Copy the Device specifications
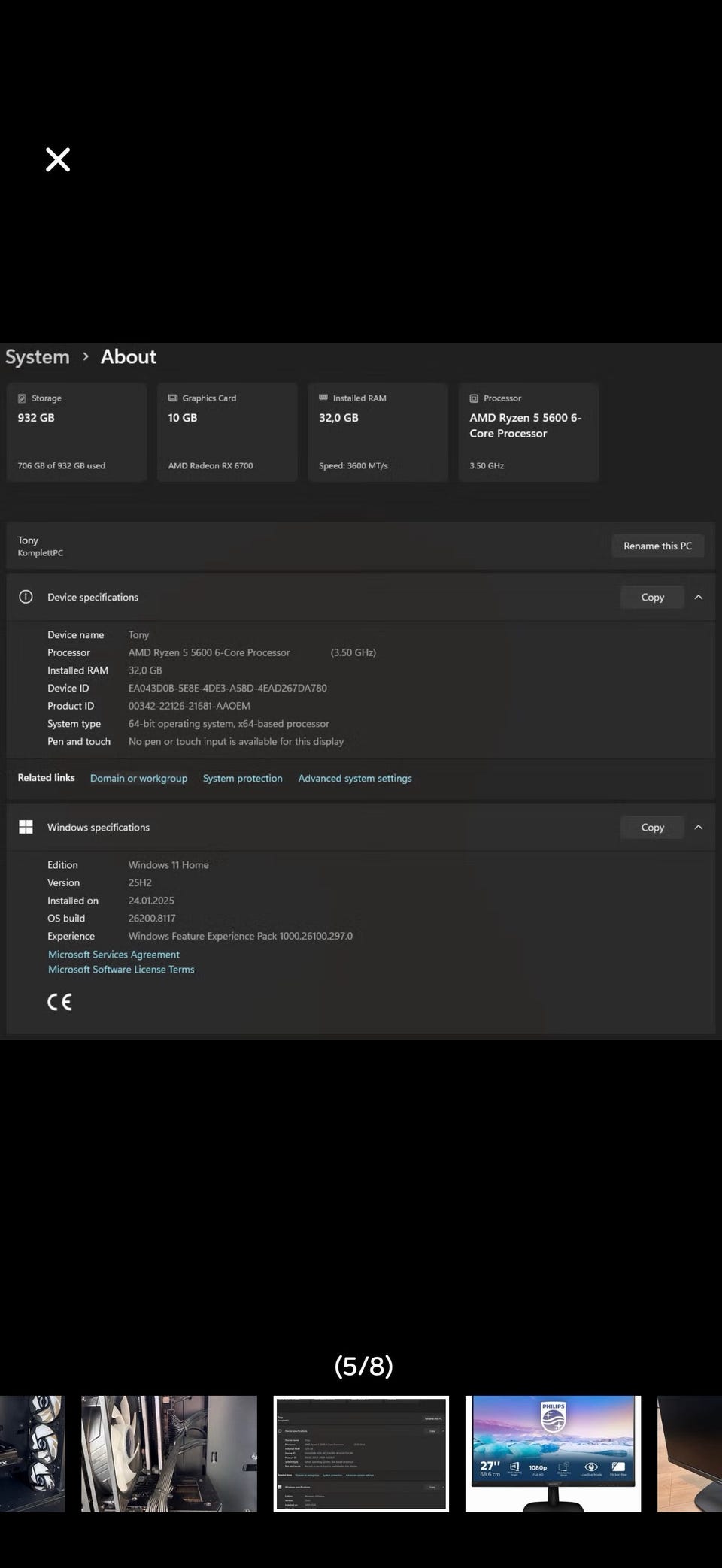This screenshot has width=722, height=1568. coord(652,597)
